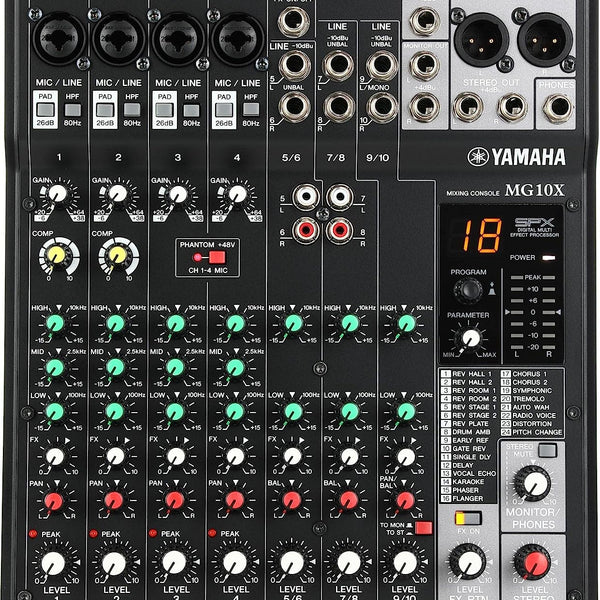600x600 pixels.
Task: Click the channel 5/6 LEVEL knob
Action: (293, 562)
